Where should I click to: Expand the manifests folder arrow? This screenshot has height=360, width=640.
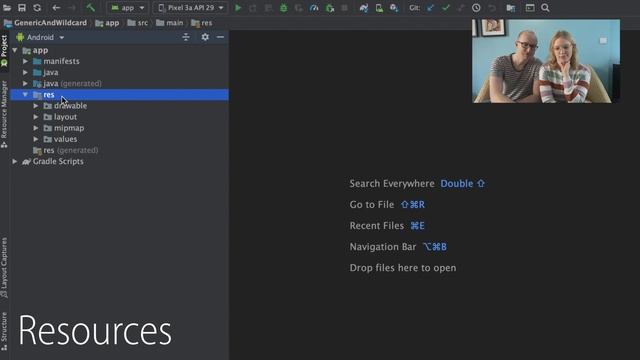point(25,61)
